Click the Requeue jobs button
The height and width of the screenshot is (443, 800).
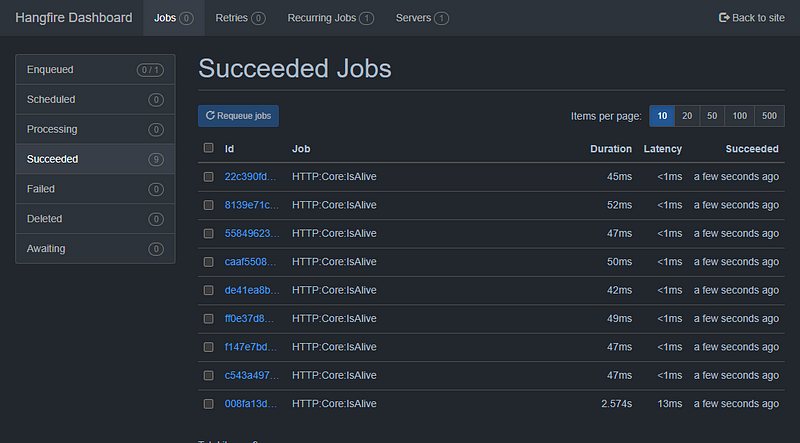[238, 116]
